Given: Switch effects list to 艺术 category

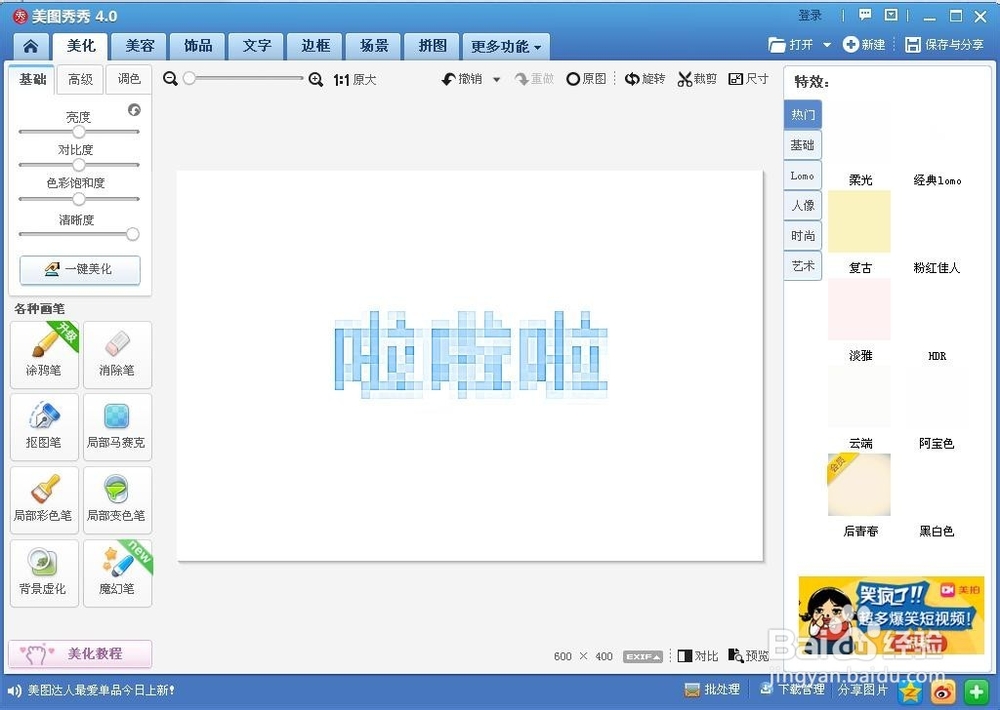Looking at the screenshot, I should click(x=803, y=266).
